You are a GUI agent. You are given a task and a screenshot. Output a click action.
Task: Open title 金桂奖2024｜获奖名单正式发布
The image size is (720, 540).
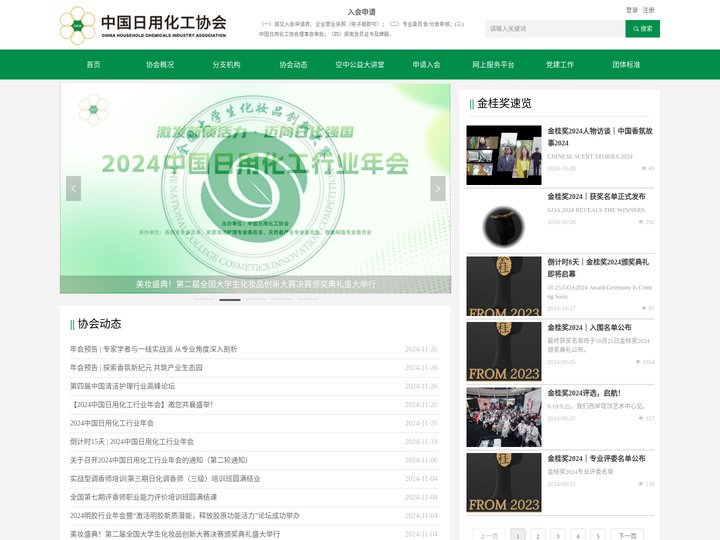click(x=596, y=197)
